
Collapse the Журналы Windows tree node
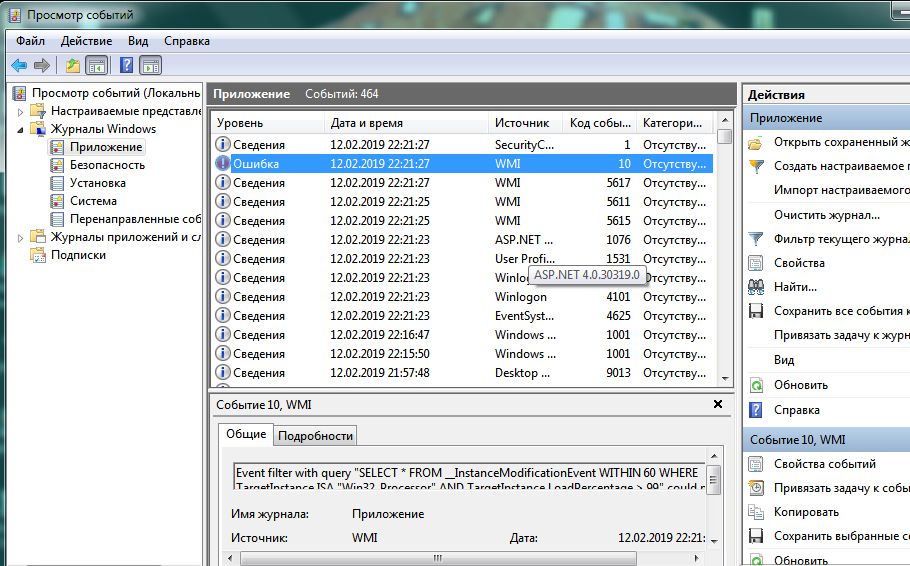tap(20, 129)
